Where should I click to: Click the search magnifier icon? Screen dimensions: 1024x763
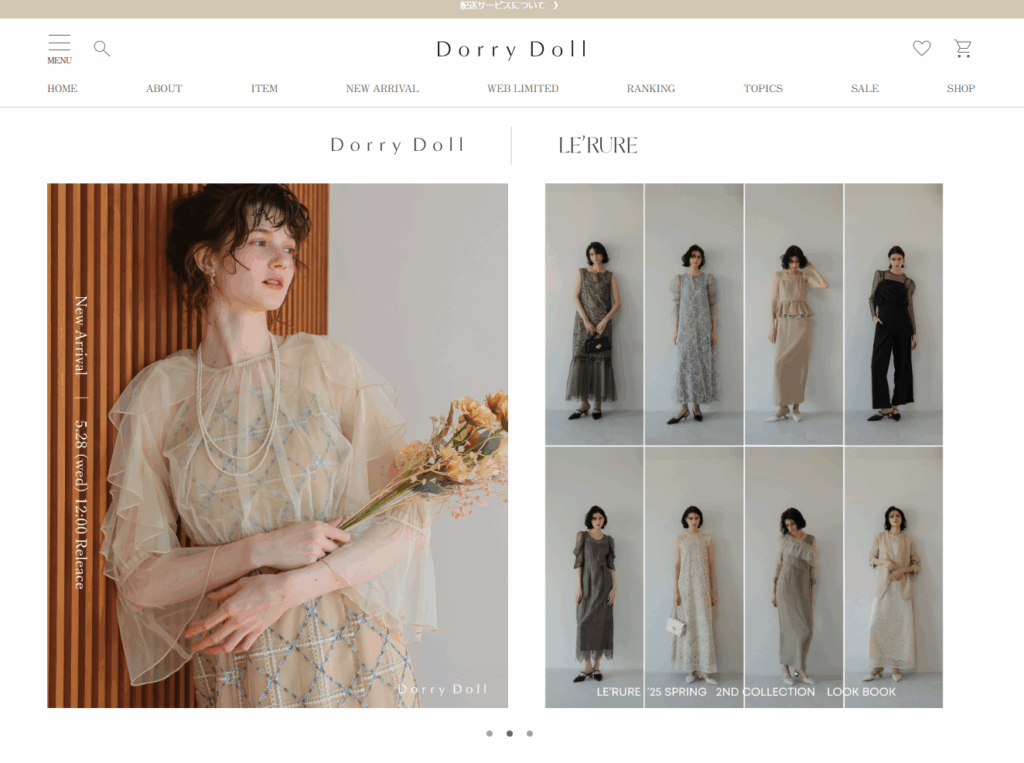click(101, 48)
